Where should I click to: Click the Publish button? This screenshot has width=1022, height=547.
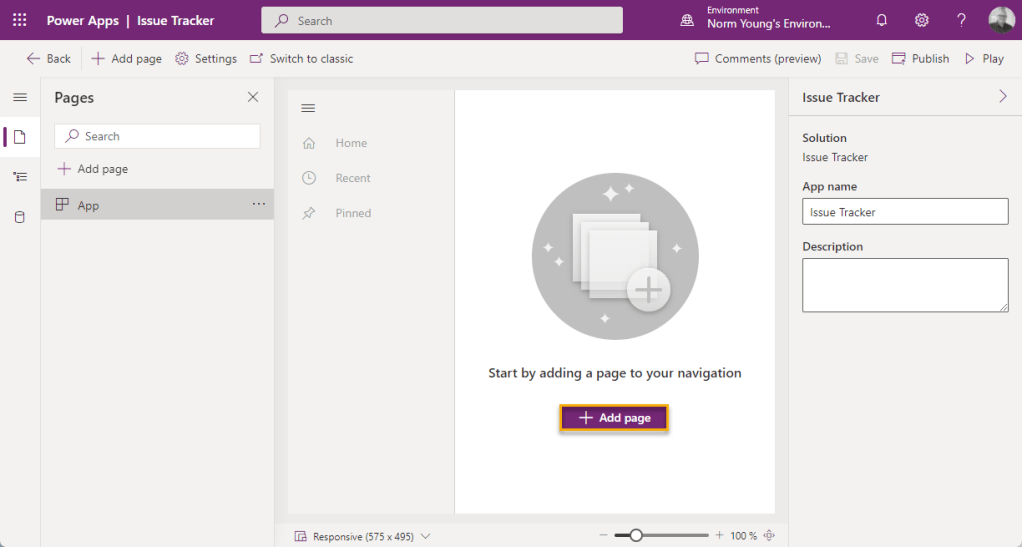(920, 59)
